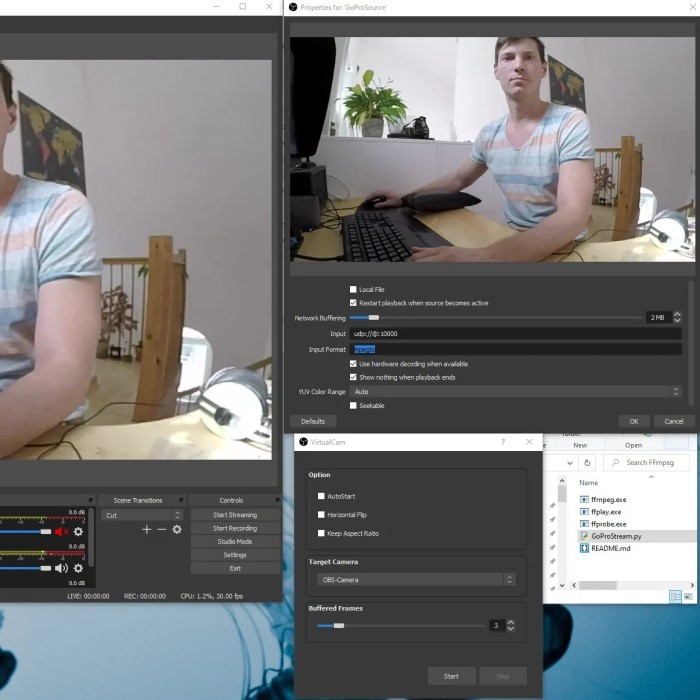The height and width of the screenshot is (700, 700).
Task: Decrease Buffered Frames with the down arrow
Action: (511, 628)
